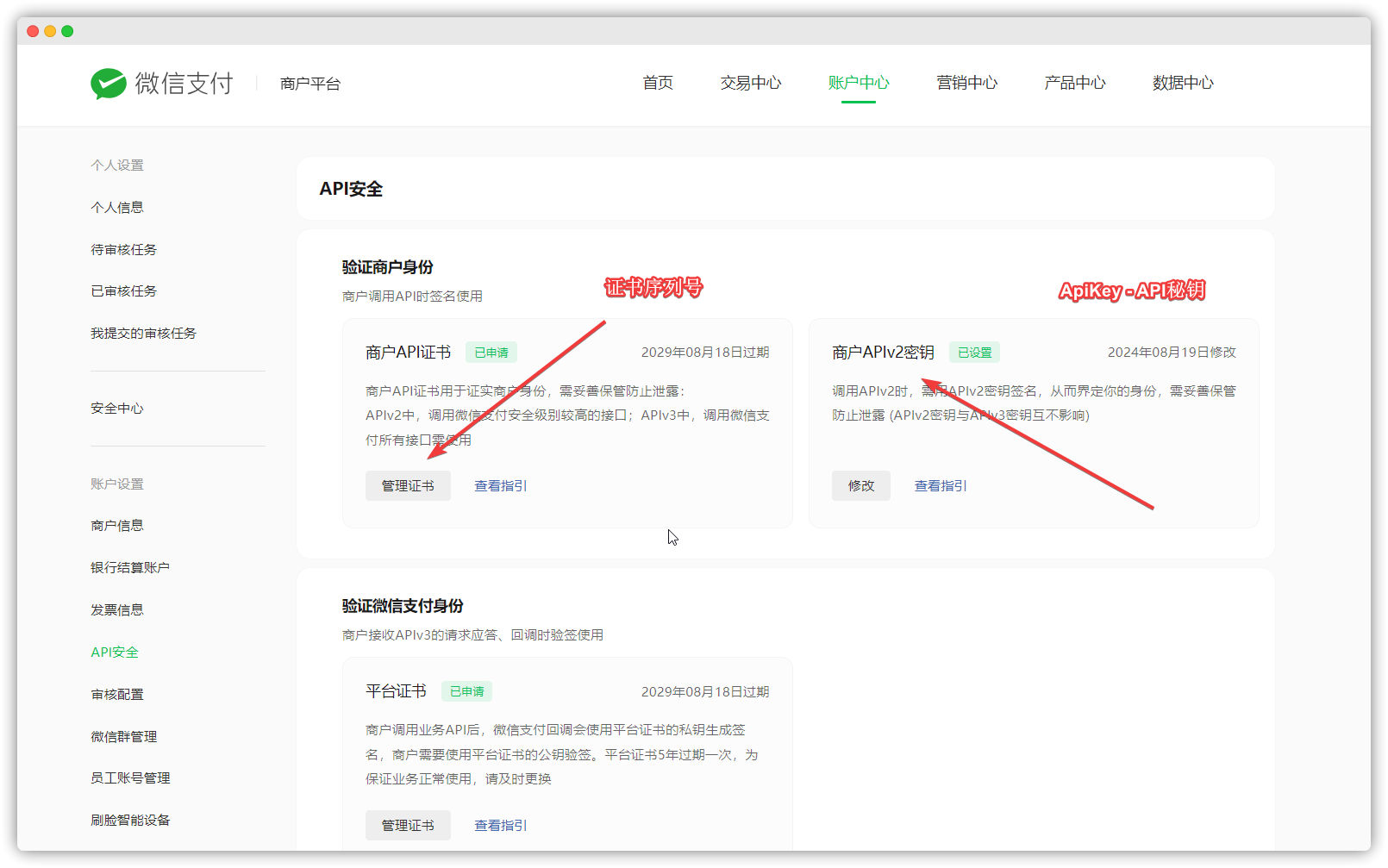Go to 产品中心 tab
This screenshot has width=1388, height=868.
pos(1075,83)
